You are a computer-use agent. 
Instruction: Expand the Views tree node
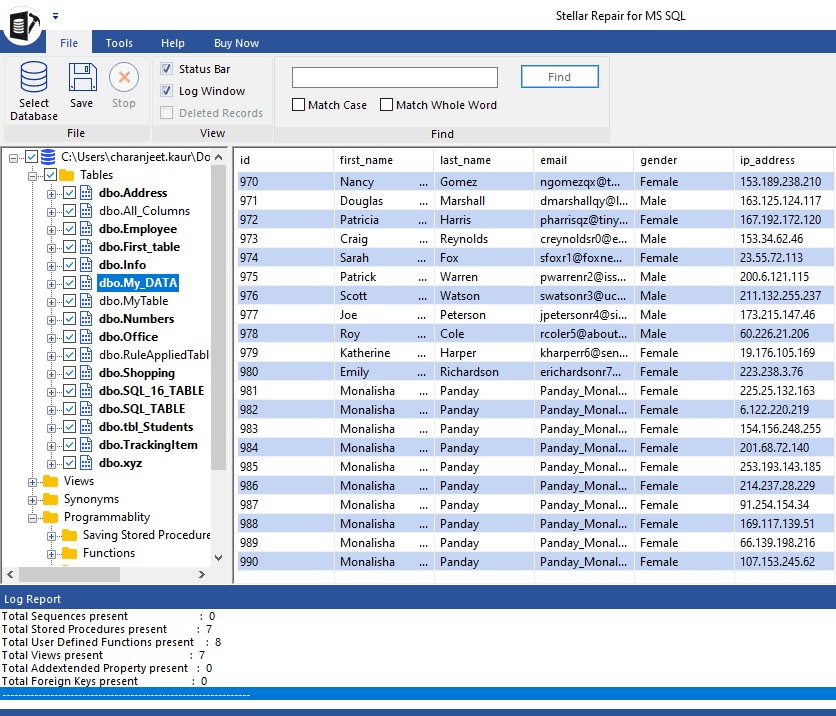click(x=33, y=481)
